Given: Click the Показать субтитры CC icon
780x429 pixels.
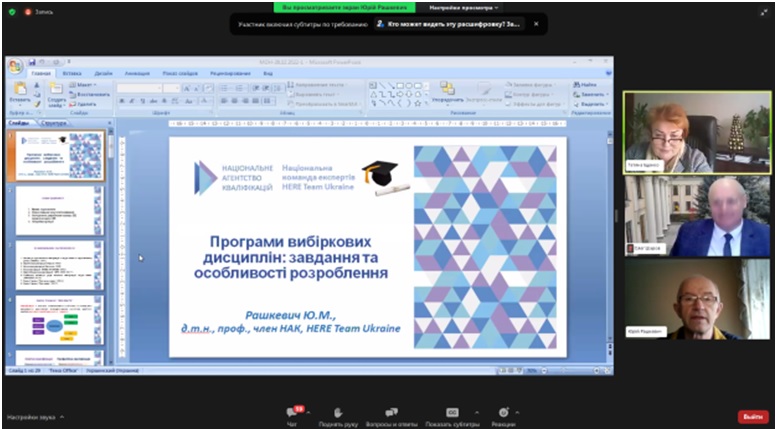Looking at the screenshot, I should (x=452, y=413).
